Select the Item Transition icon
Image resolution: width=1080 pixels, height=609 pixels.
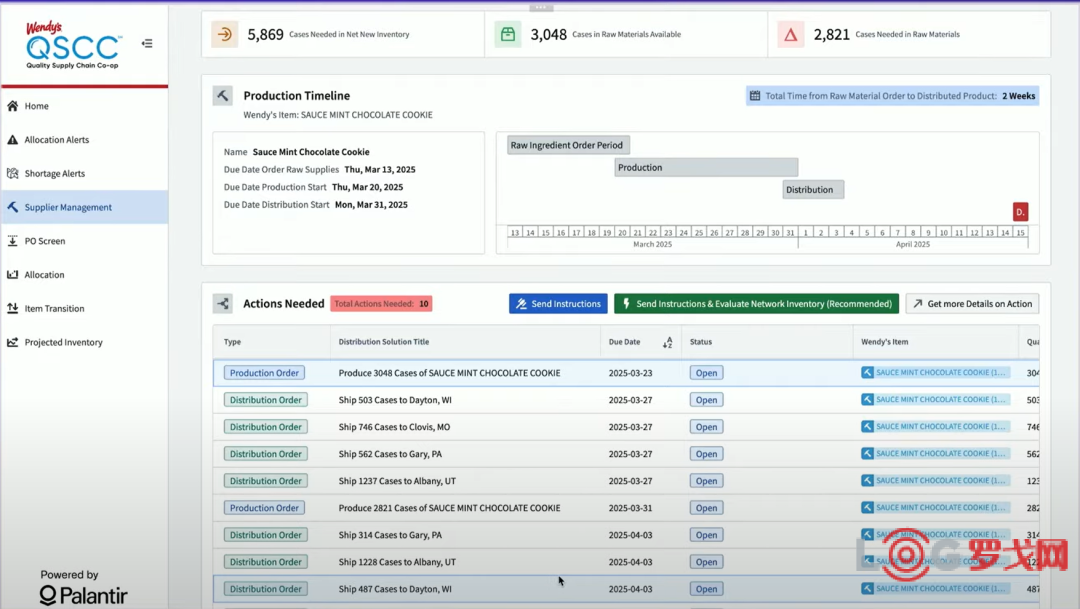point(12,308)
